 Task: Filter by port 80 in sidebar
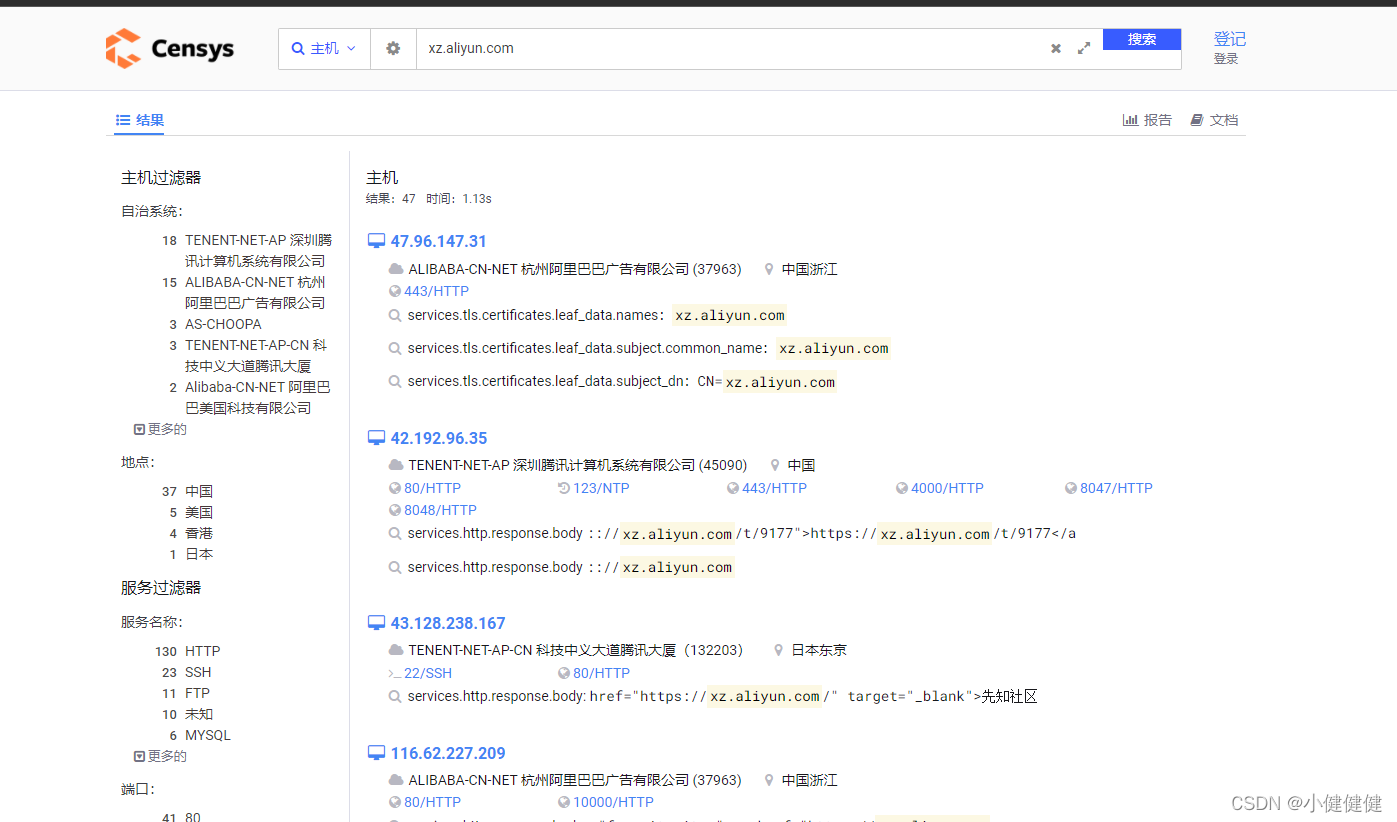(193, 817)
